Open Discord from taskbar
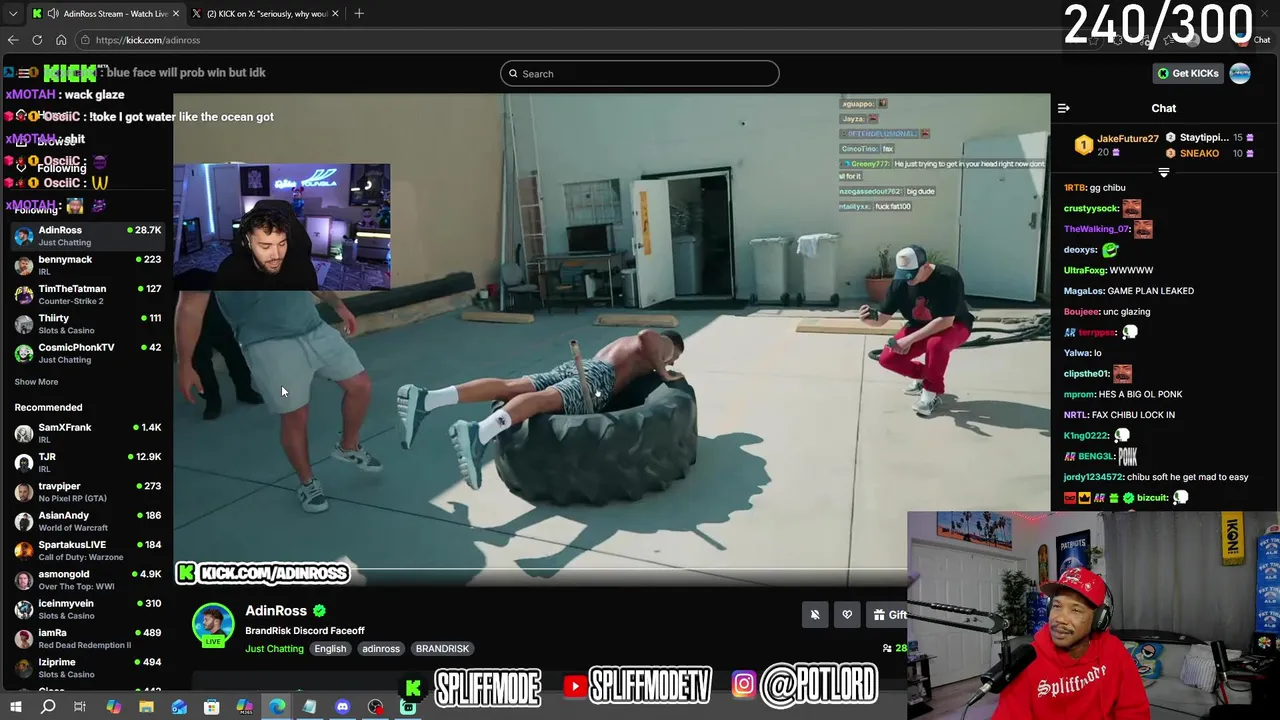Image resolution: width=1280 pixels, height=720 pixels. [x=343, y=707]
